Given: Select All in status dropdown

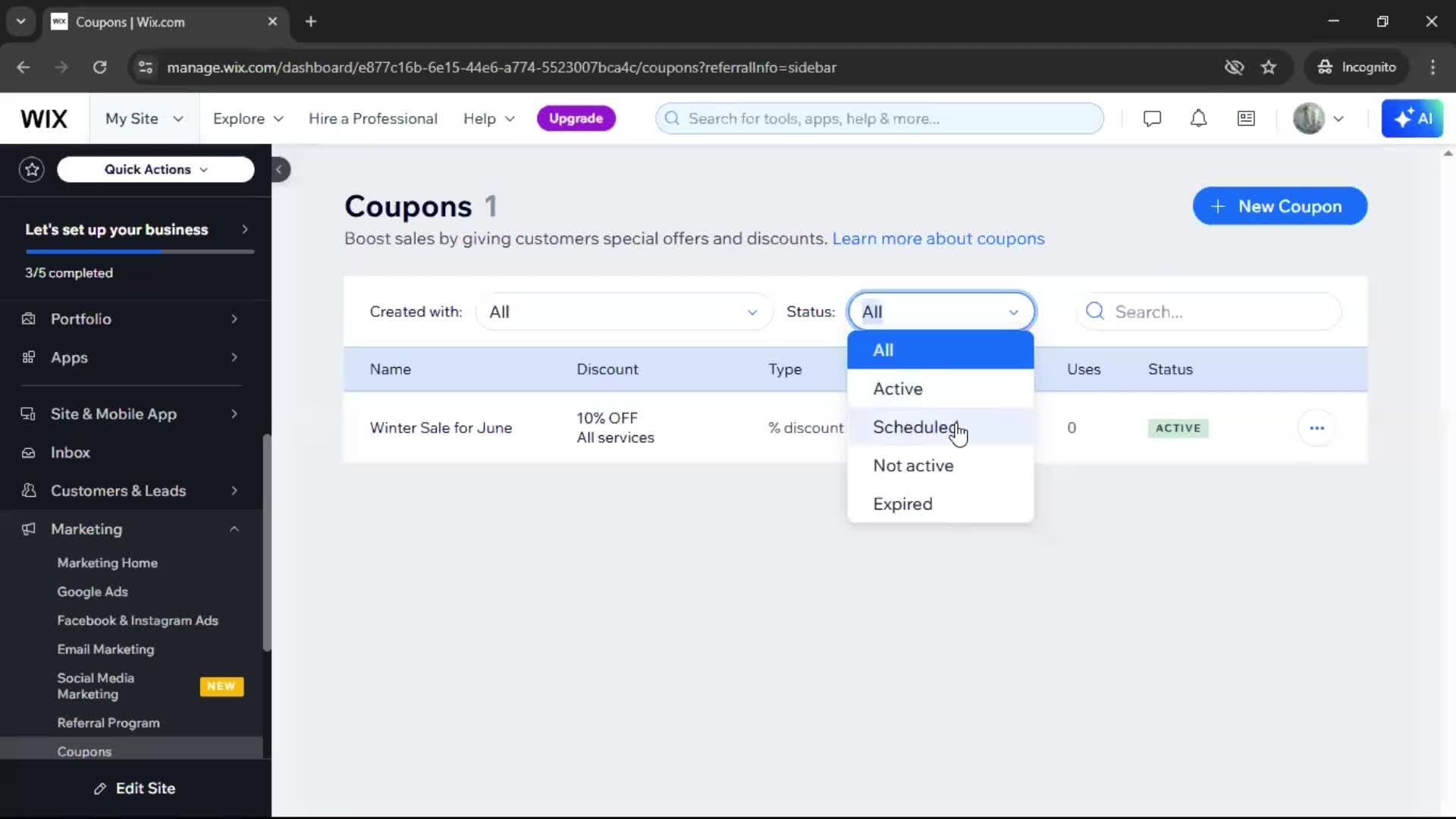Looking at the screenshot, I should tap(940, 350).
